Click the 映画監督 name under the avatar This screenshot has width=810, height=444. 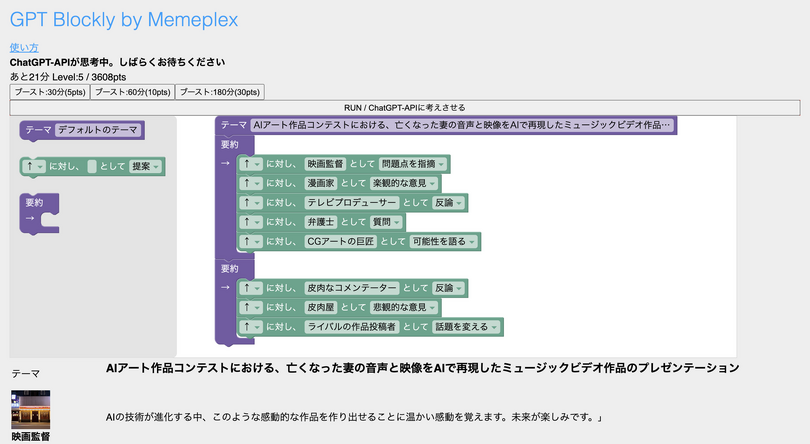pos(30,437)
